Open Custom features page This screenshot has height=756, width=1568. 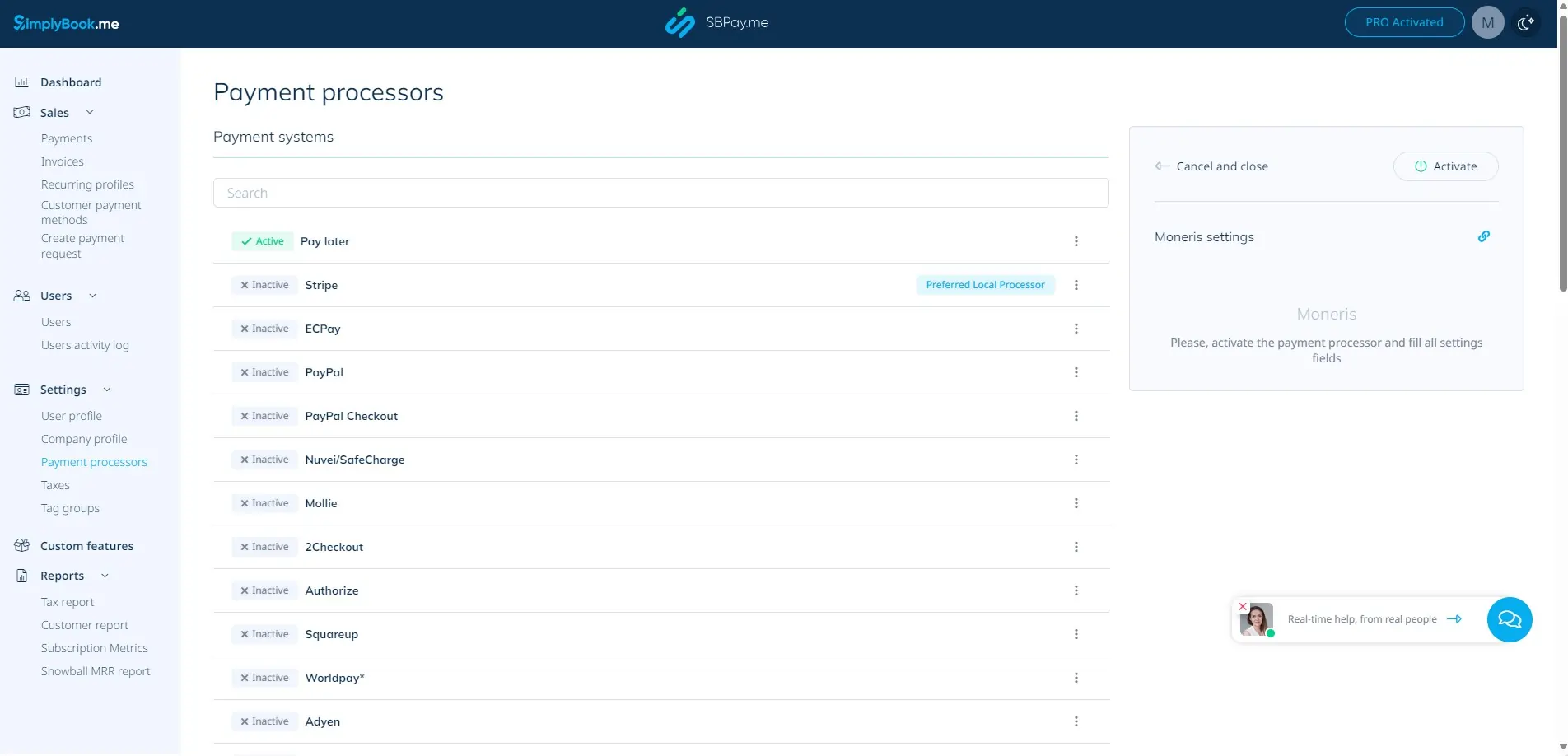click(86, 545)
